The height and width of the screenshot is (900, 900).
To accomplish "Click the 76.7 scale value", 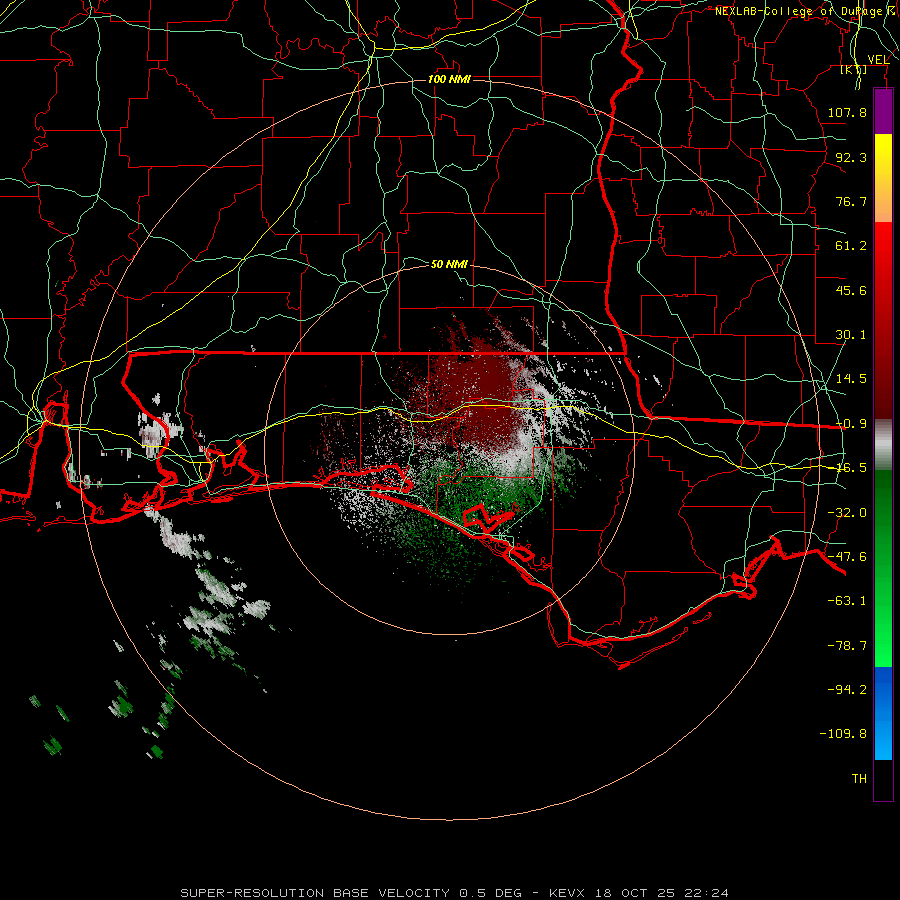I will click(851, 201).
